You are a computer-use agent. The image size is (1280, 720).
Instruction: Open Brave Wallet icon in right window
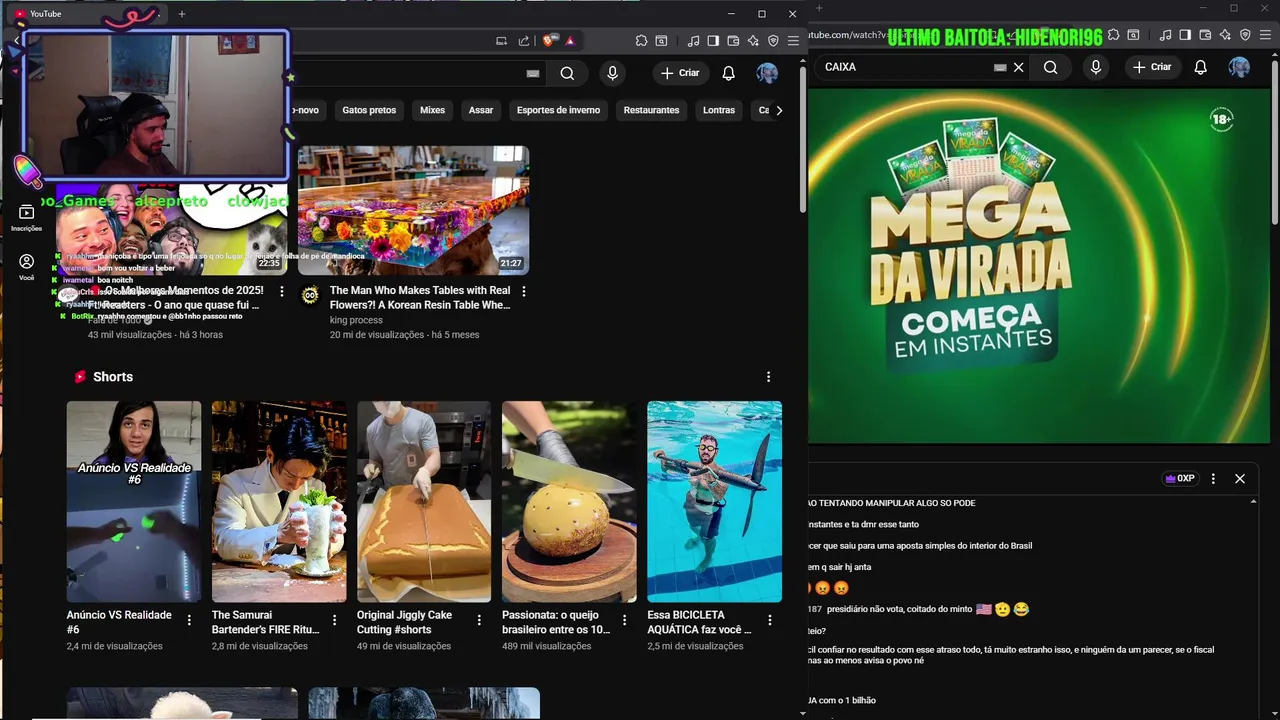[x=1205, y=35]
